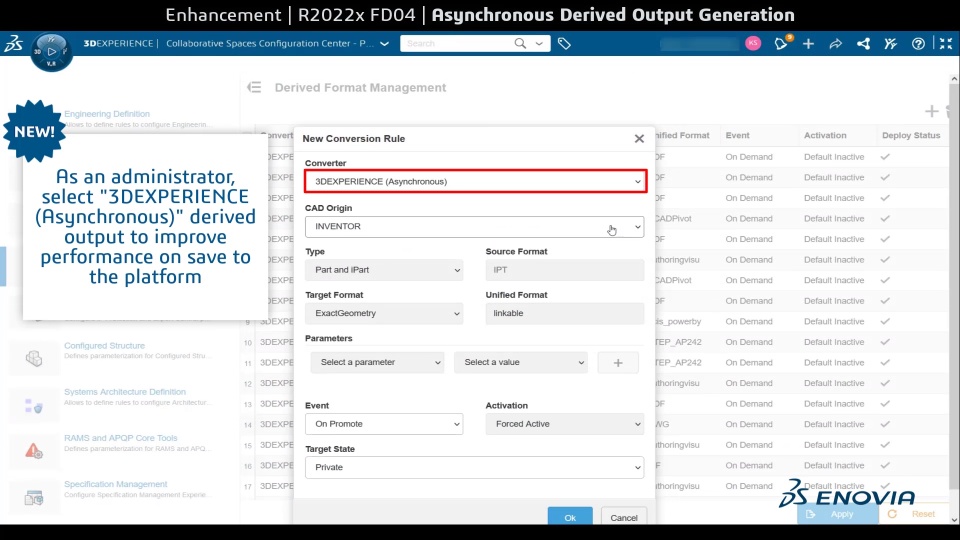Open the Event dropdown On Promote
The width and height of the screenshot is (960, 540).
click(x=384, y=424)
